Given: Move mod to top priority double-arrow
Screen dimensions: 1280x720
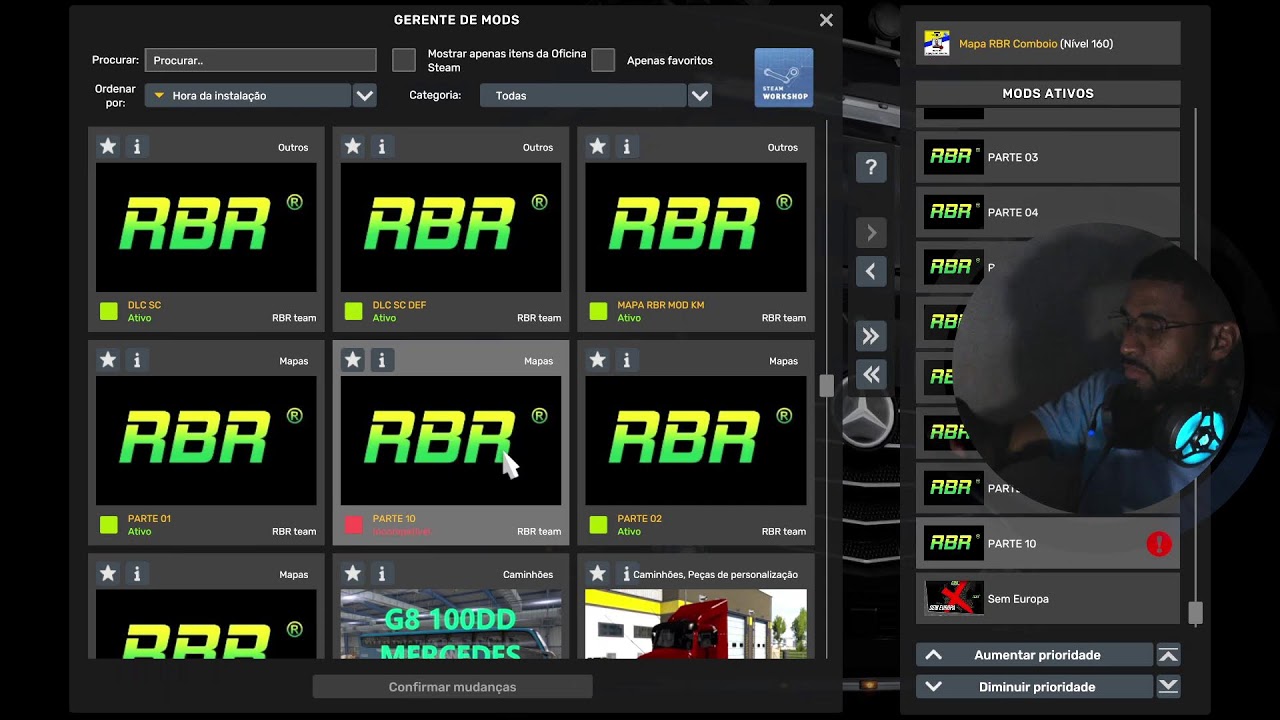Looking at the screenshot, I should [x=1168, y=655].
